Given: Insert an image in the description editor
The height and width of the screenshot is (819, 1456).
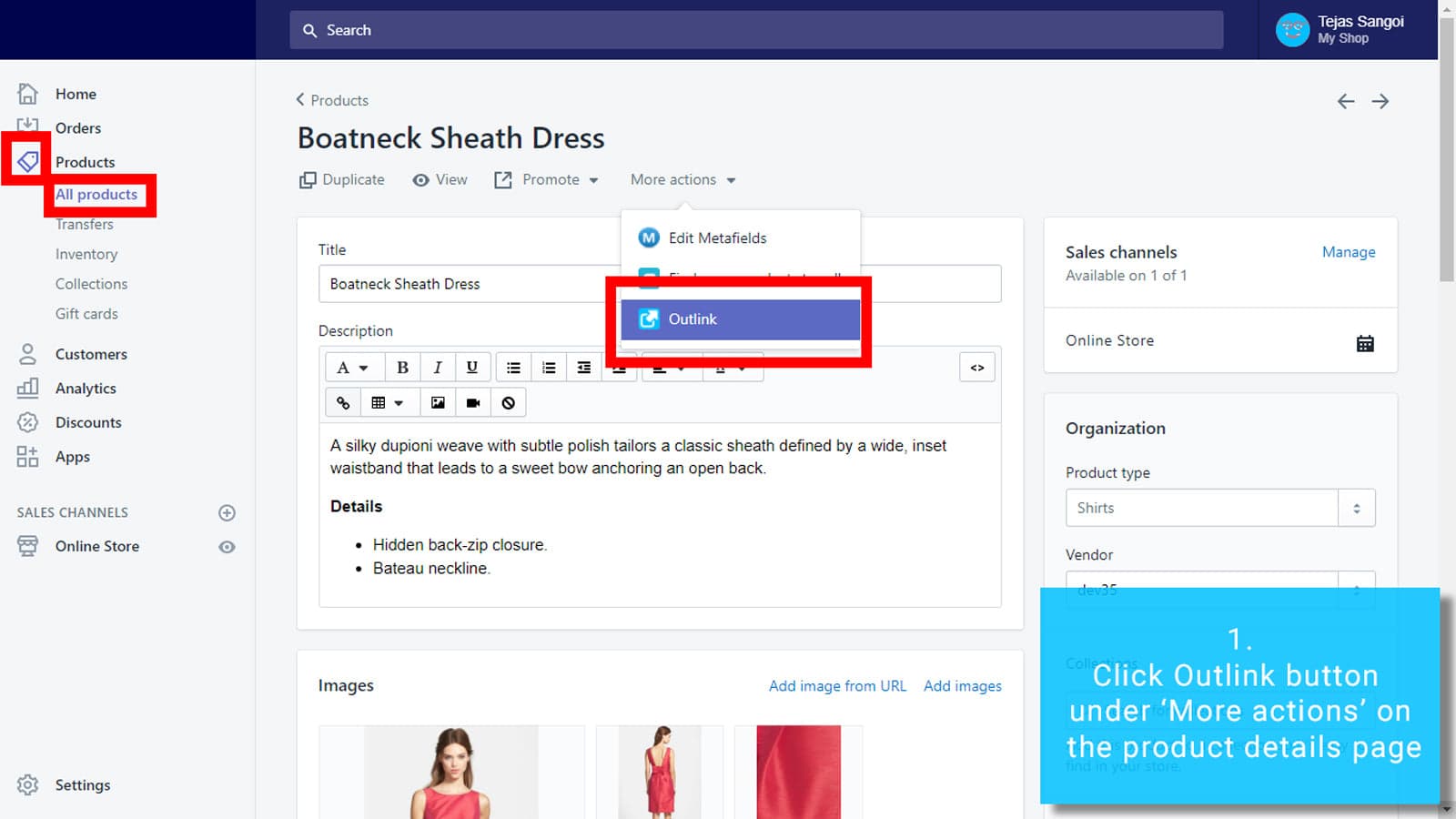Looking at the screenshot, I should click(x=437, y=401).
